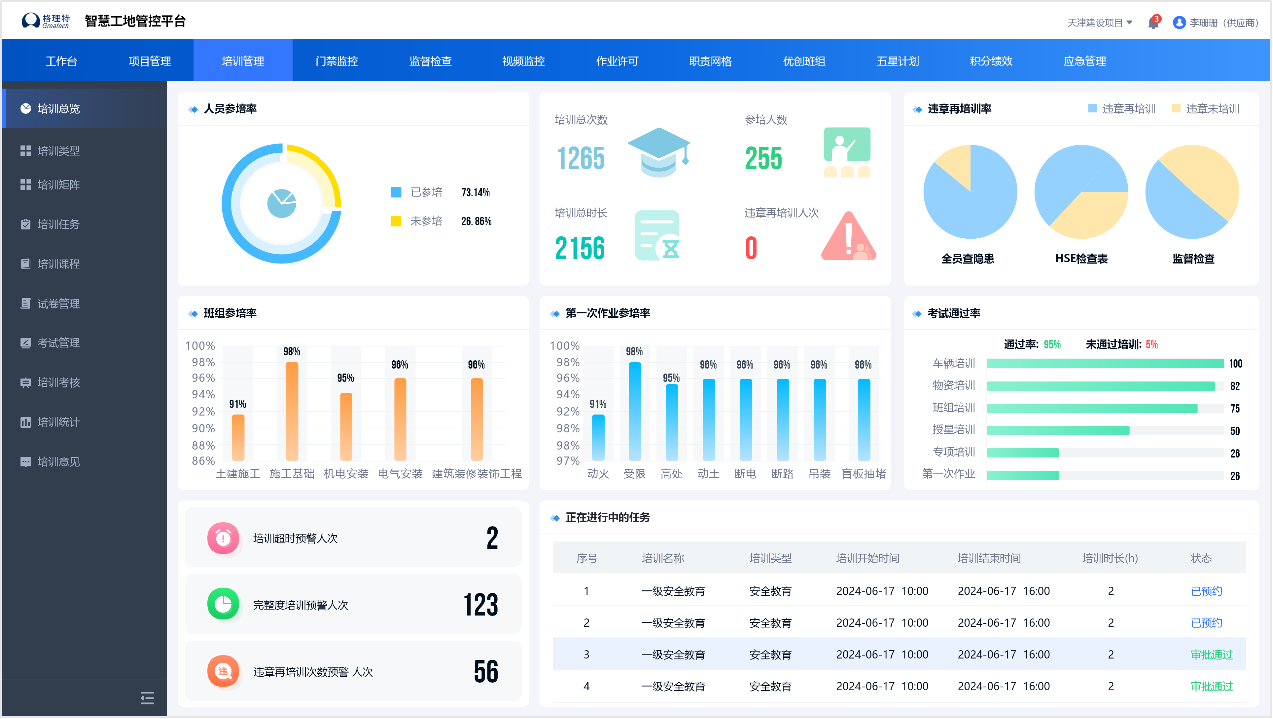Collapse the sidebar using bottom-left icon
Viewport: 1273px width, 719px height.
click(147, 698)
